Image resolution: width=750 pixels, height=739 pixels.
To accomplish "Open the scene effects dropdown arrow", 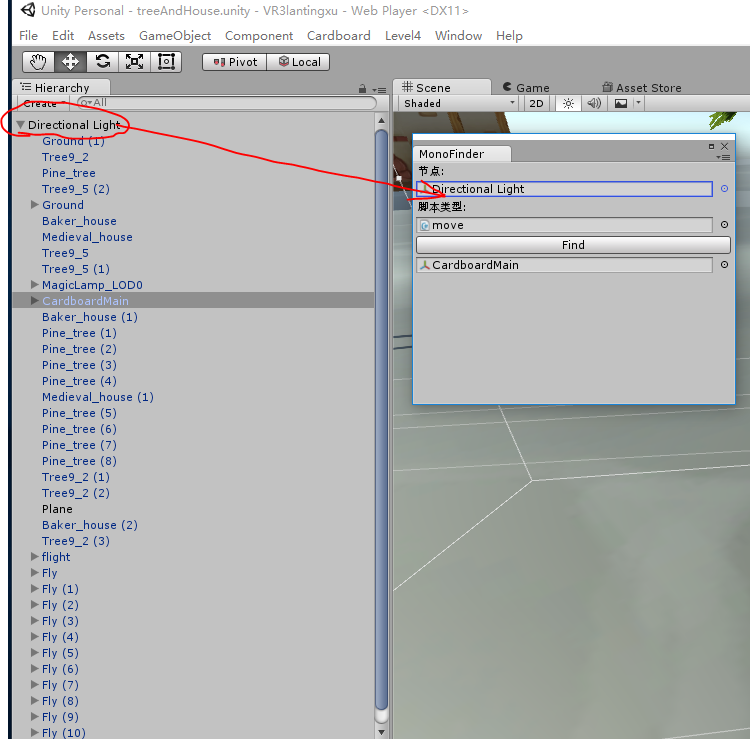I will click(x=639, y=103).
